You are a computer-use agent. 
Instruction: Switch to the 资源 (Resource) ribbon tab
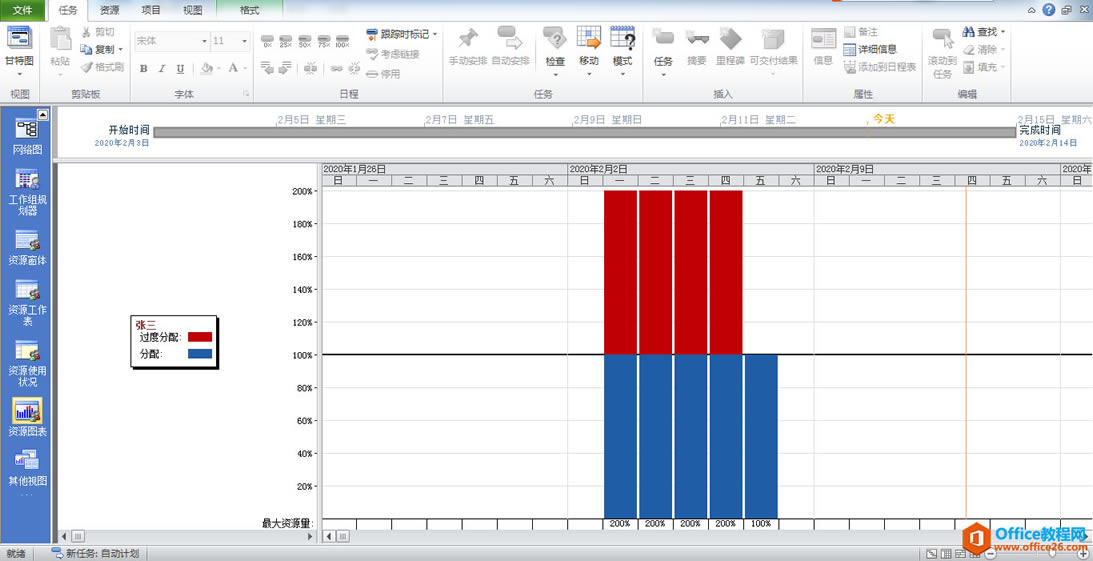(110, 10)
